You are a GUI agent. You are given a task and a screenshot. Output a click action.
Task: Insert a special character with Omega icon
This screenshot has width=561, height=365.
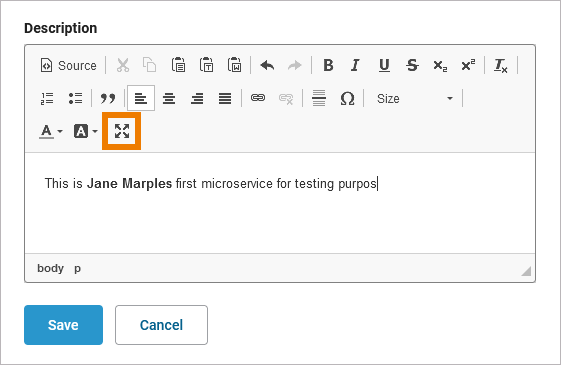pyautogui.click(x=347, y=98)
